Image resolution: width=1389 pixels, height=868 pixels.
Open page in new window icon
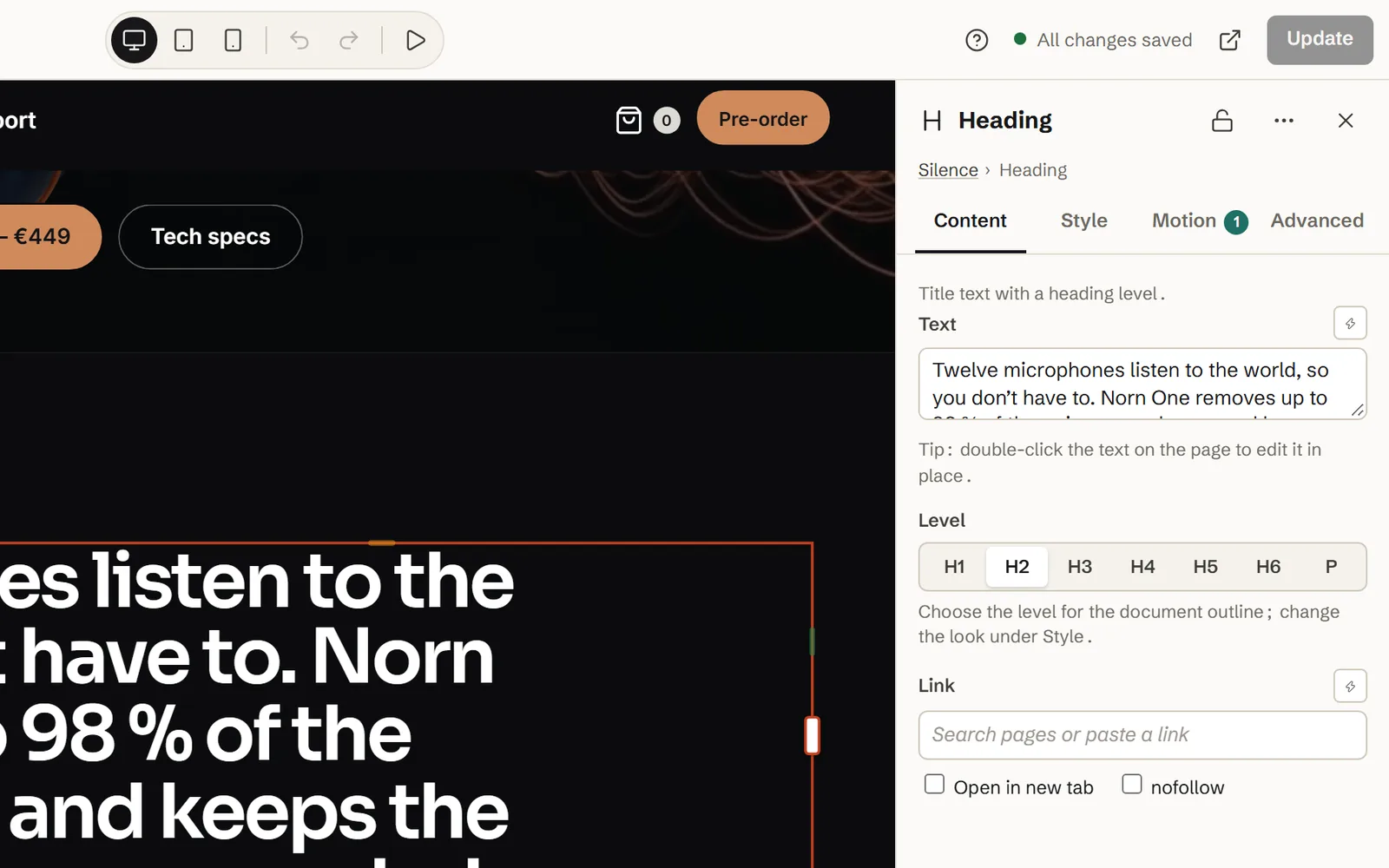pyautogui.click(x=1229, y=40)
